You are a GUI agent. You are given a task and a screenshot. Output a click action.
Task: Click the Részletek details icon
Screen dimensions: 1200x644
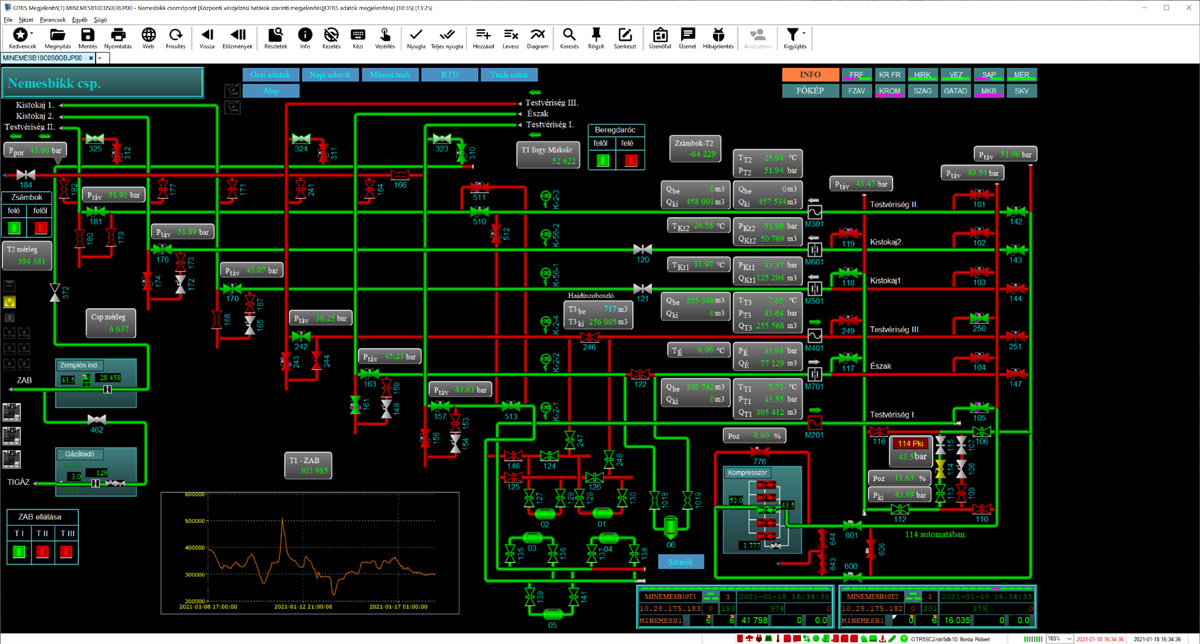coord(275,34)
